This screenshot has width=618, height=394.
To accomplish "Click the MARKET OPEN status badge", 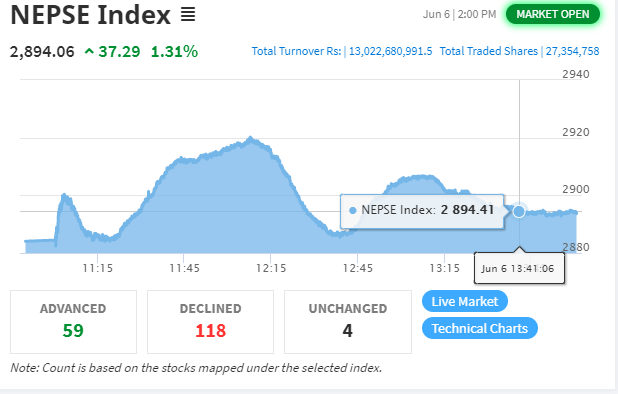I will 553,14.
